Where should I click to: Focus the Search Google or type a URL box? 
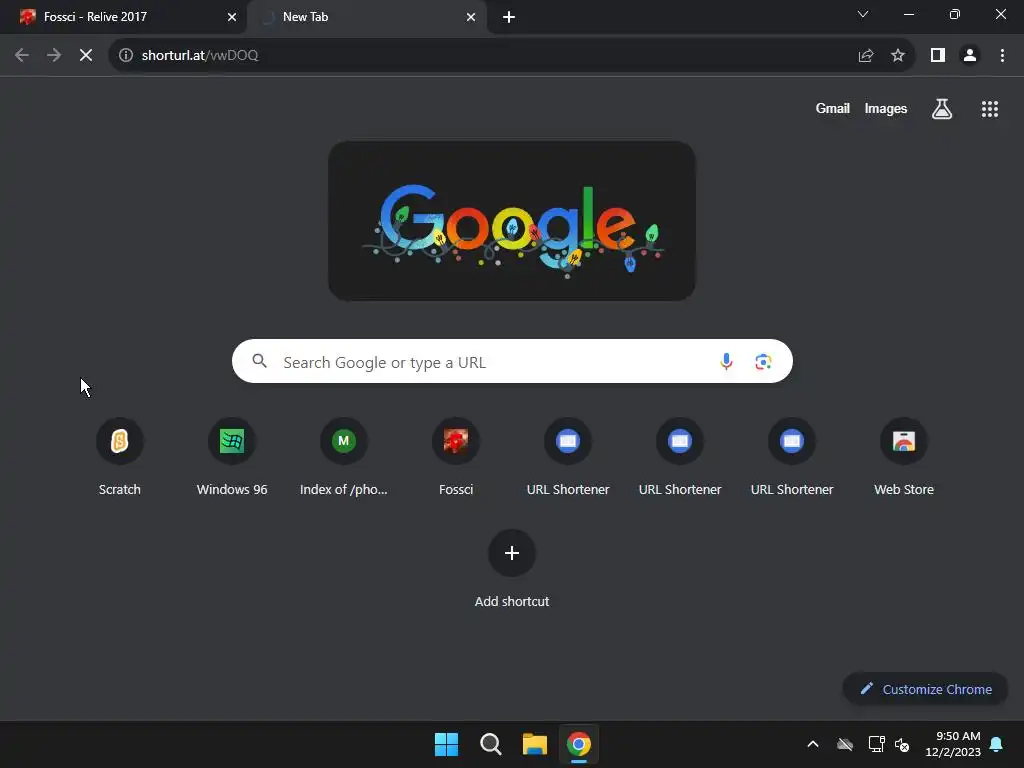click(x=512, y=361)
